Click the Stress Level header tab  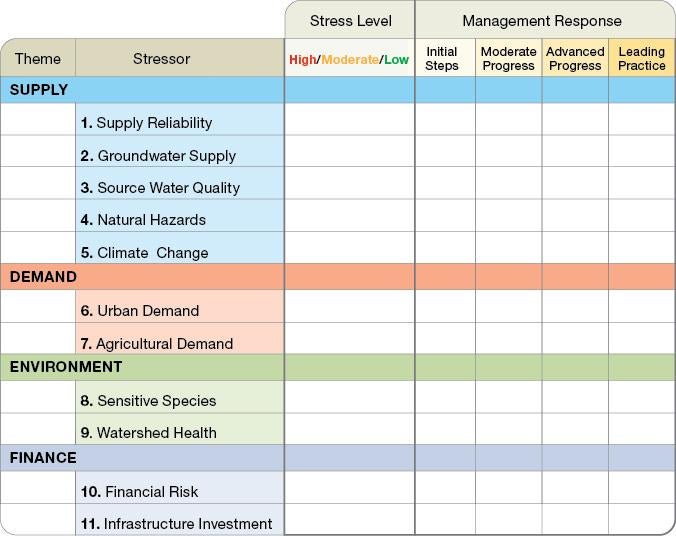[x=350, y=20]
